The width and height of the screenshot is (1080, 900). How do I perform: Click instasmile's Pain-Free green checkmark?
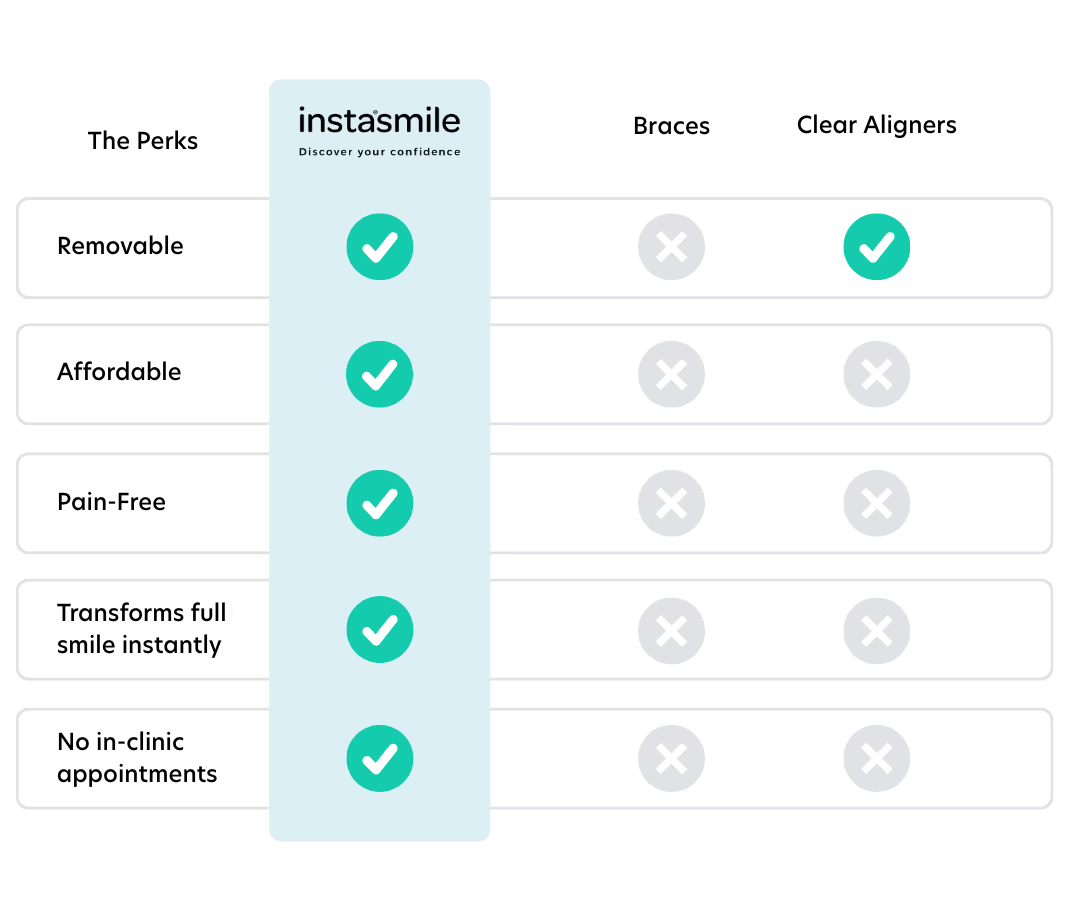(x=380, y=503)
